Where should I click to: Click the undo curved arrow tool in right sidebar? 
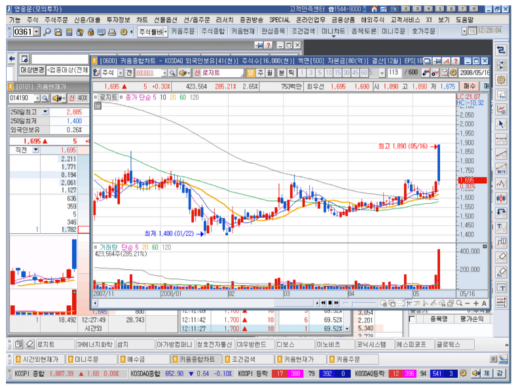coord(501,213)
